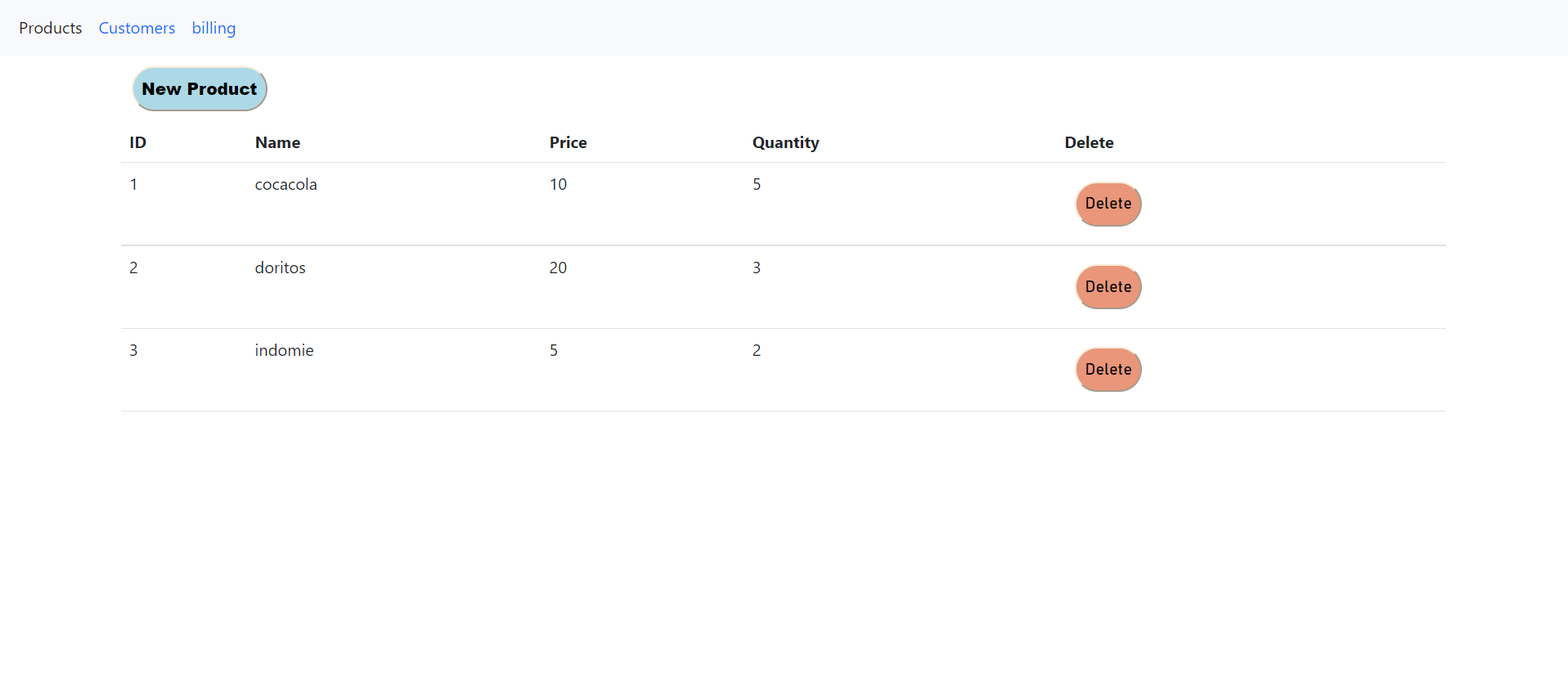Viewport: 1568px width, 688px height.
Task: Click cocacola's price value 10
Action: 558,185
